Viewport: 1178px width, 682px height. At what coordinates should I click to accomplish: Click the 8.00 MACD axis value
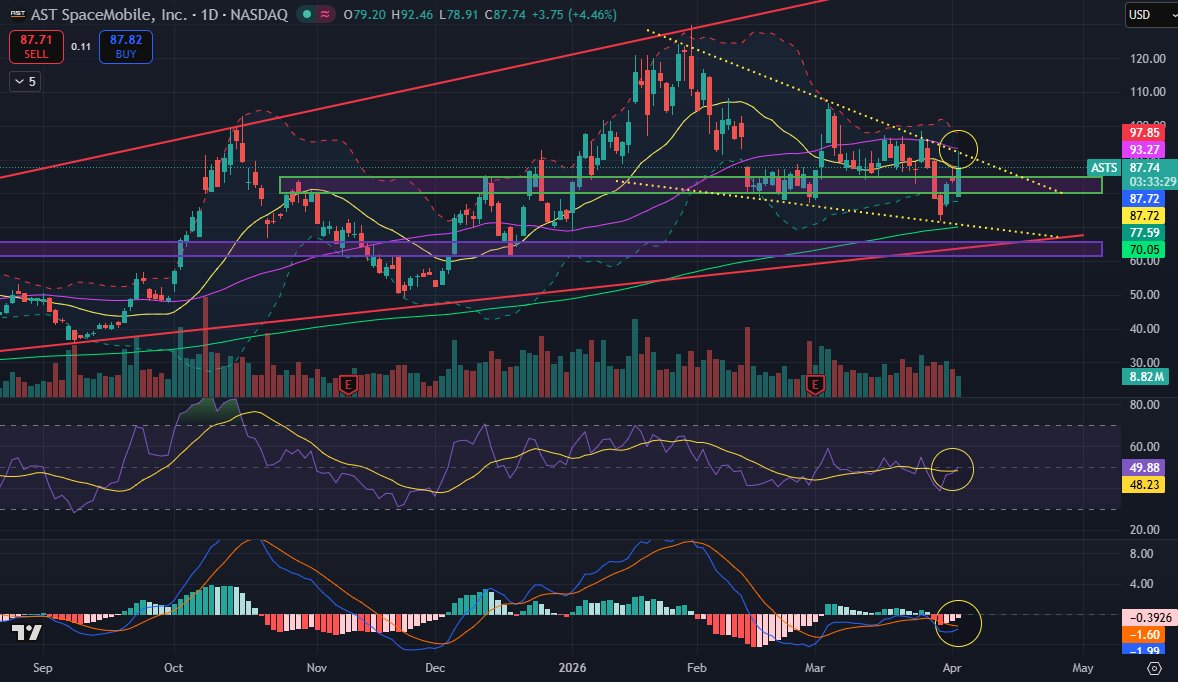(x=1141, y=554)
